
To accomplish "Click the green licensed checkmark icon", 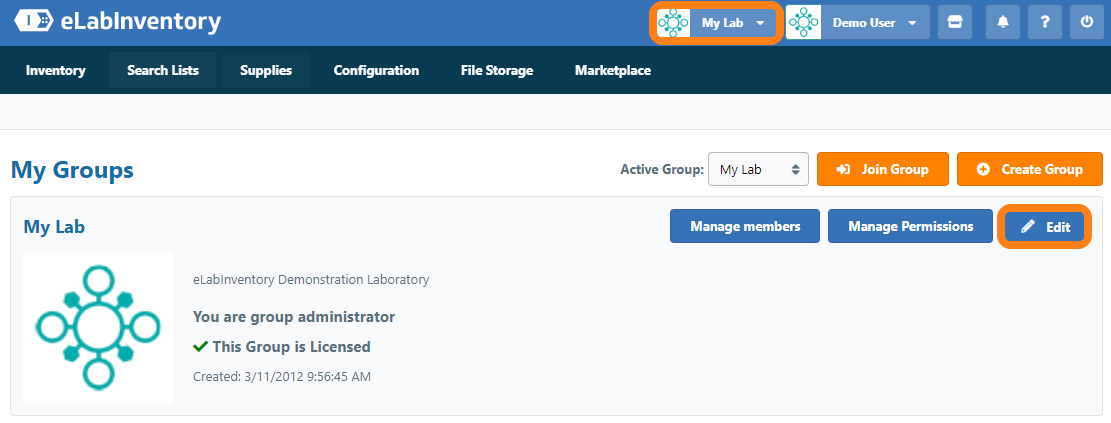I will tap(200, 347).
